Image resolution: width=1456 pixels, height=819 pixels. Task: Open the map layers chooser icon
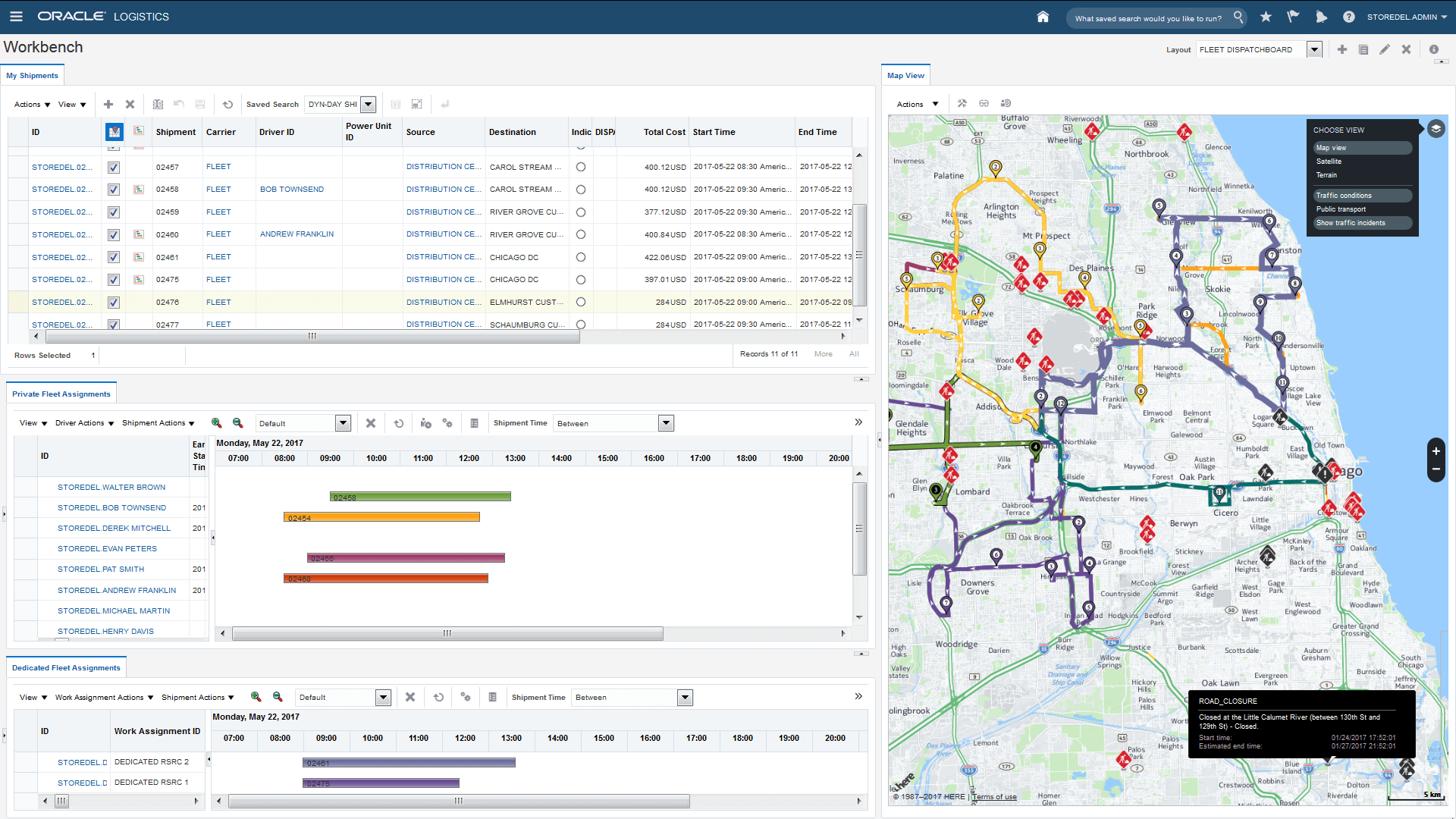pos(1436,129)
